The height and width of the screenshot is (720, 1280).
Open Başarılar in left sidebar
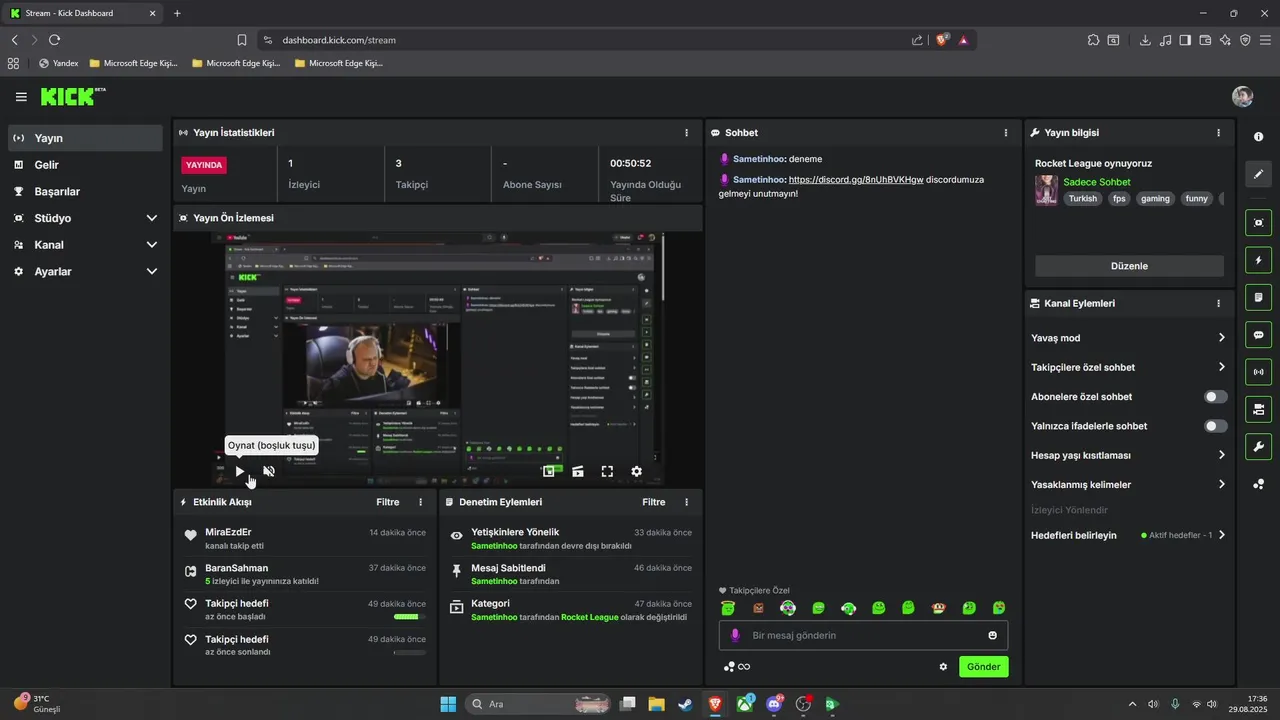point(85,191)
